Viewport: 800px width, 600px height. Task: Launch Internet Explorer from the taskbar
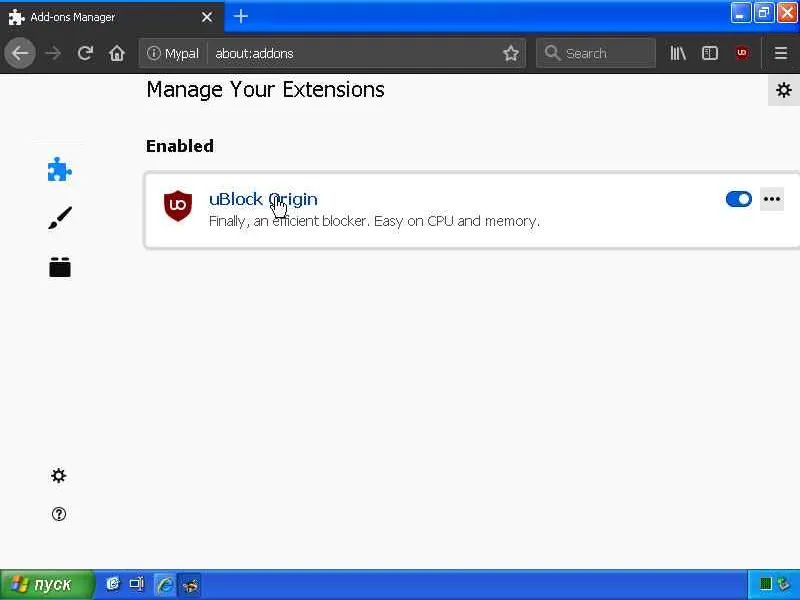pos(165,584)
